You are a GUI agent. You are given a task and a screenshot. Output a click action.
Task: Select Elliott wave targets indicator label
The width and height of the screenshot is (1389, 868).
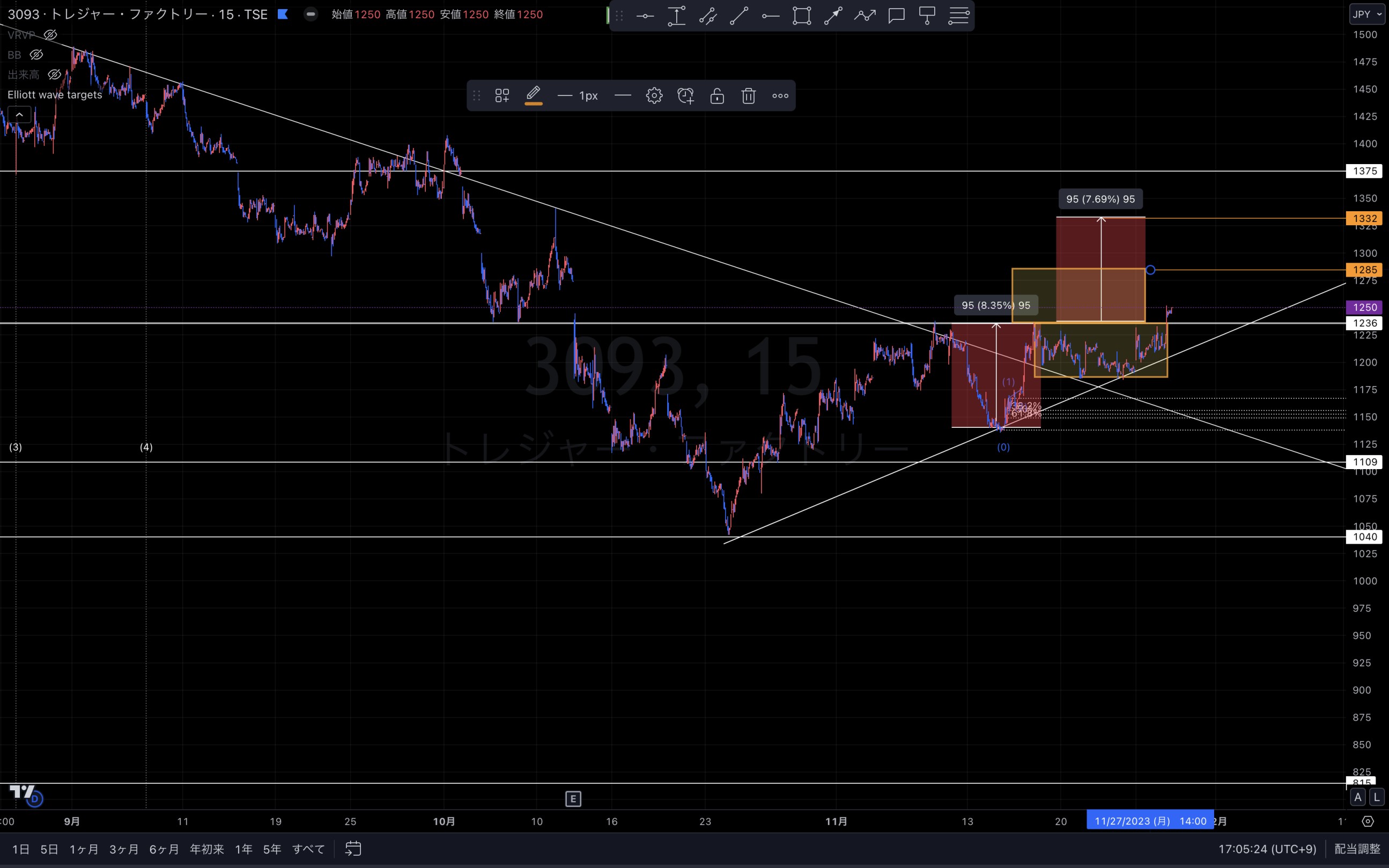[x=55, y=95]
